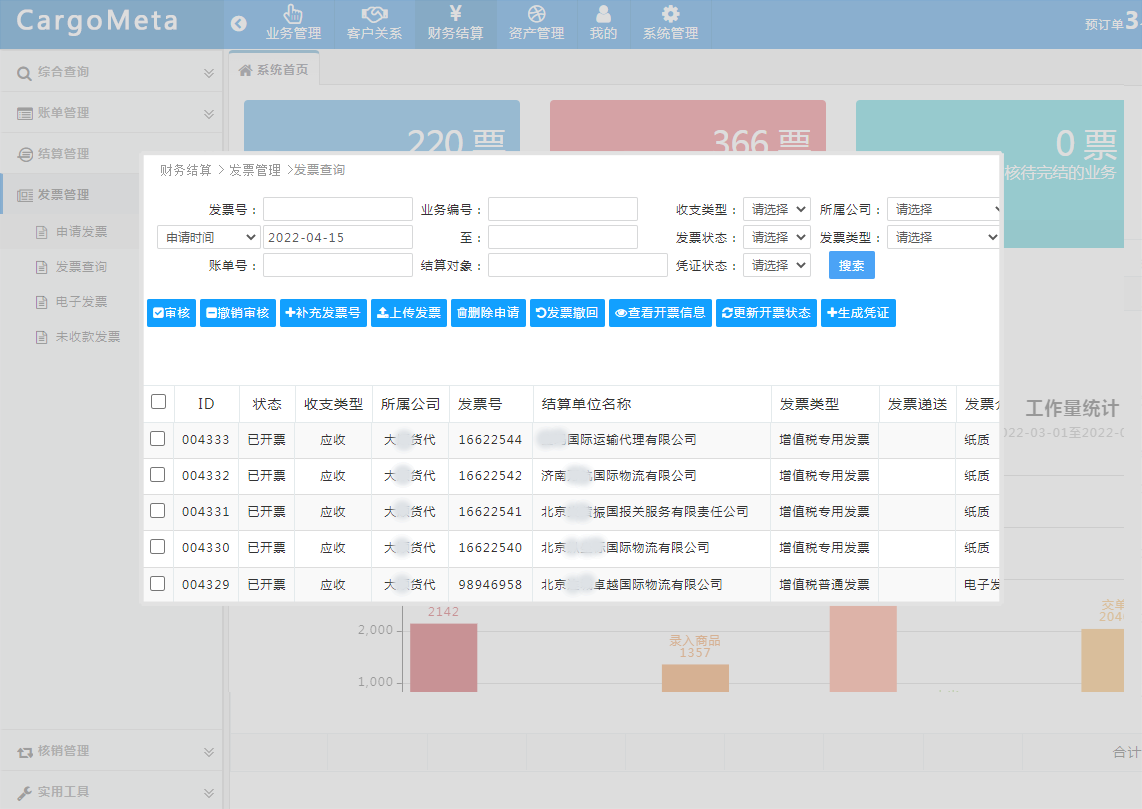Switch to 系统首页 tab
1142x809 pixels.
click(x=274, y=70)
